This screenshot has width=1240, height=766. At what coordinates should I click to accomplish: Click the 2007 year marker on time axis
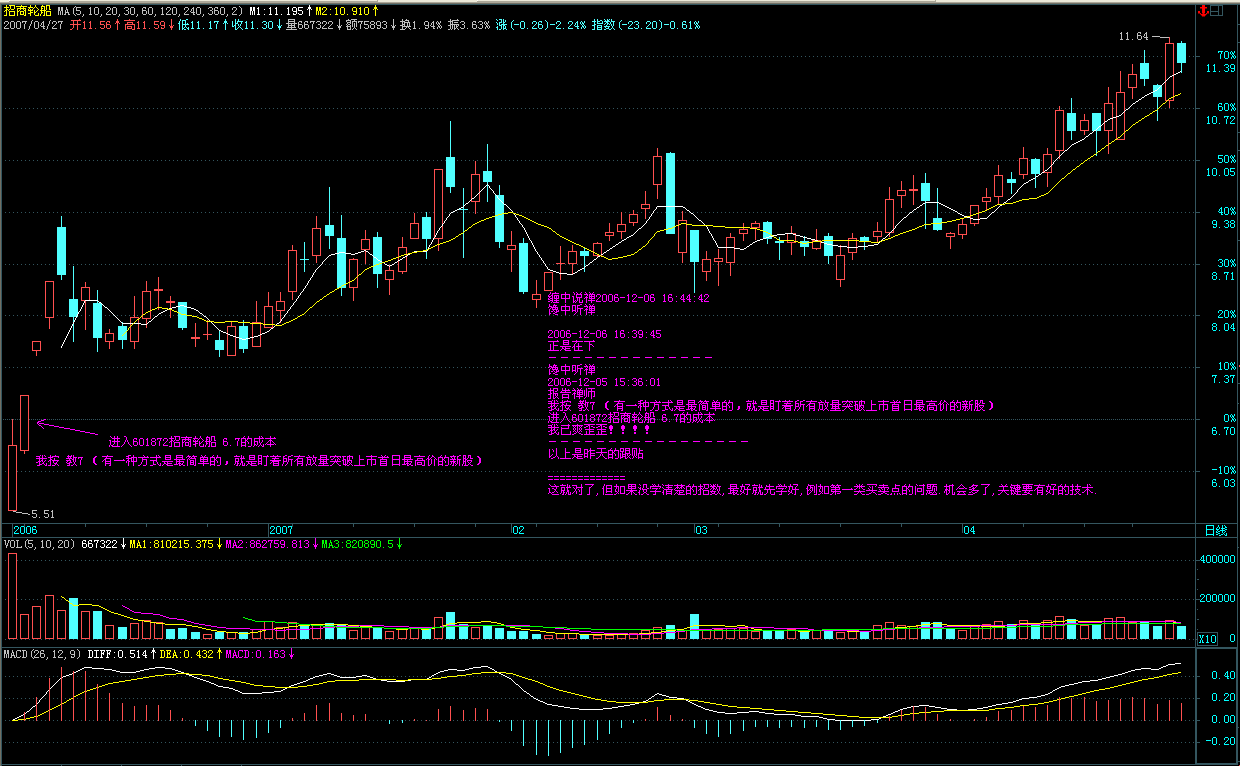281,530
